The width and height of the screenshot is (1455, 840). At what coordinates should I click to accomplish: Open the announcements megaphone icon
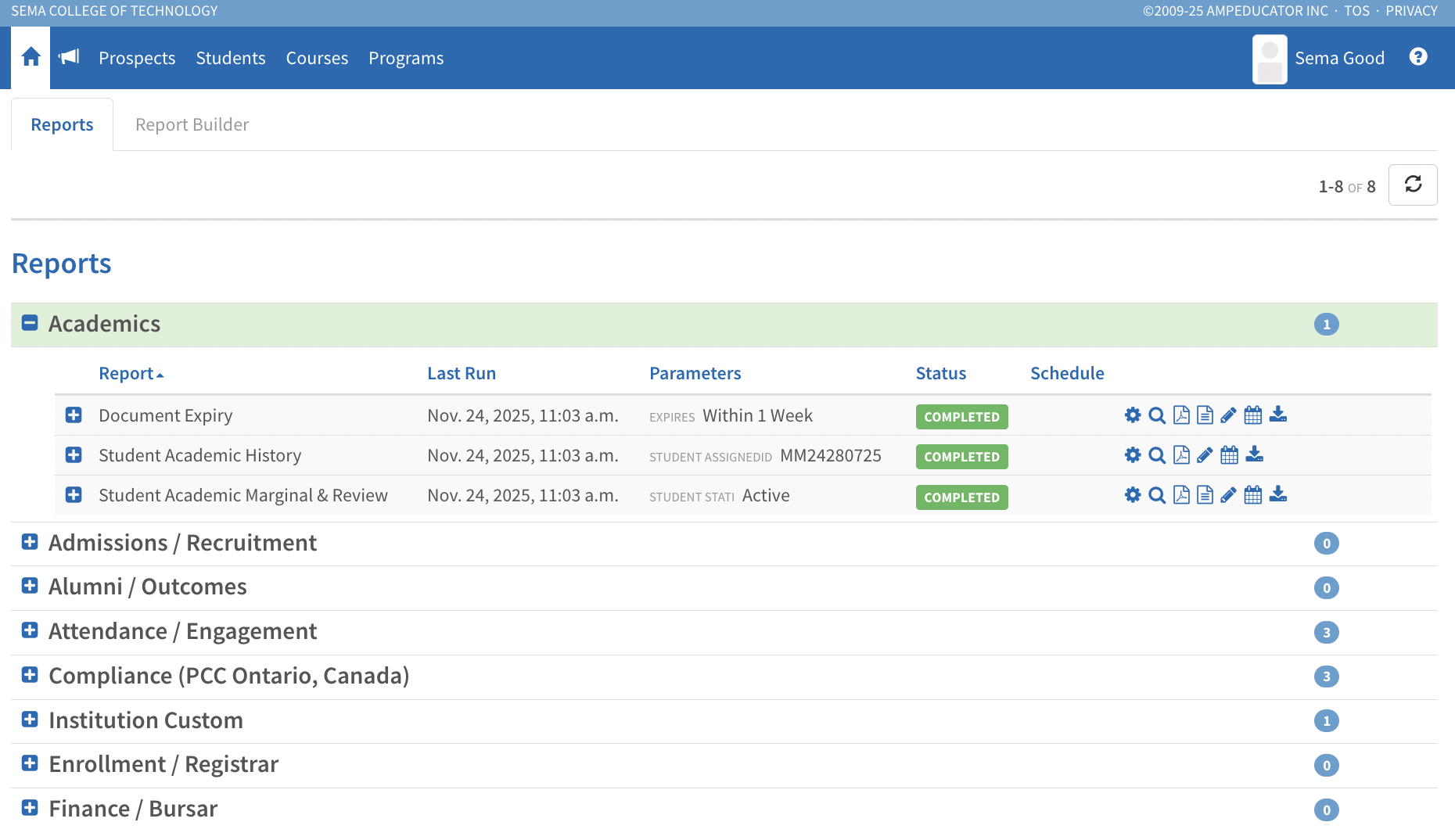point(70,57)
